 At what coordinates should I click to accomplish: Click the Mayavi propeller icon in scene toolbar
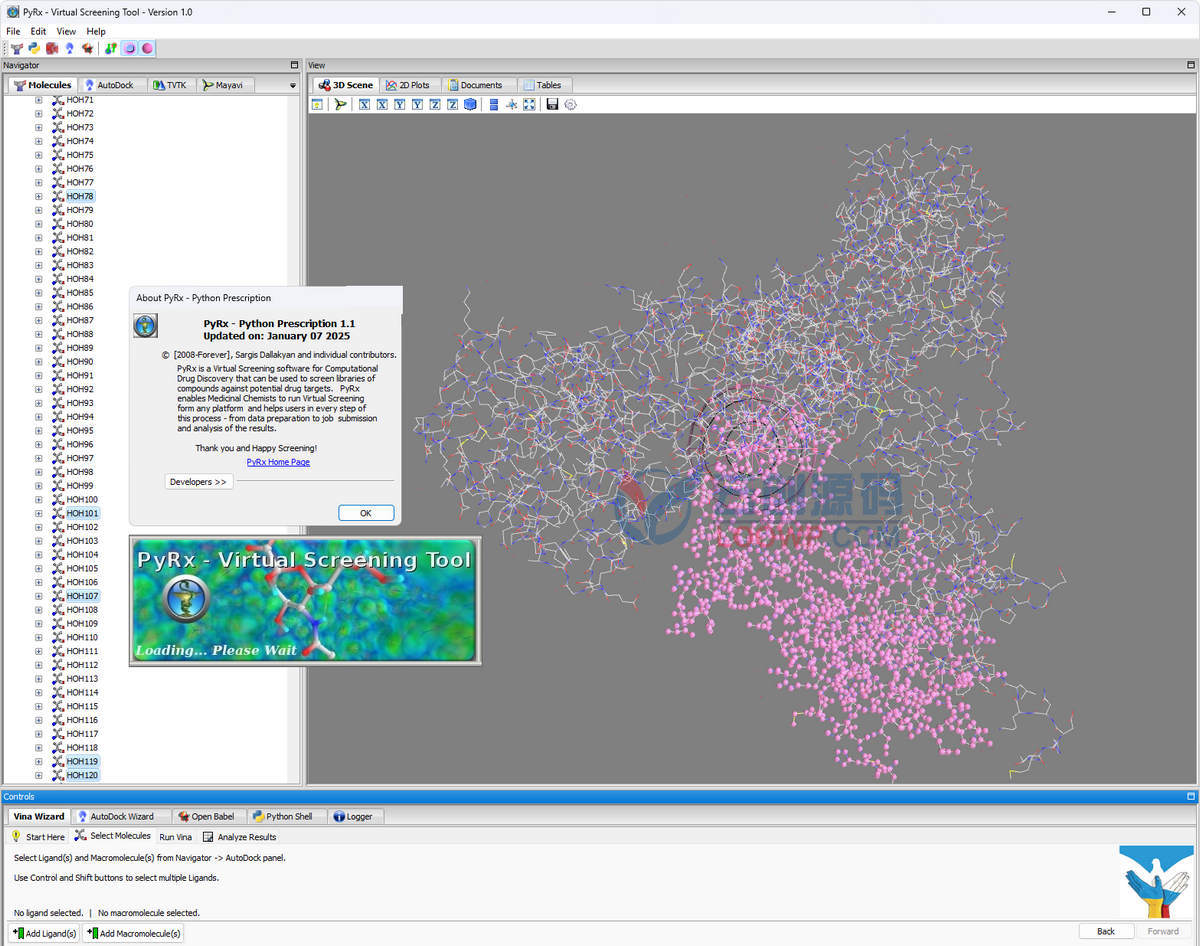pyautogui.click(x=340, y=104)
